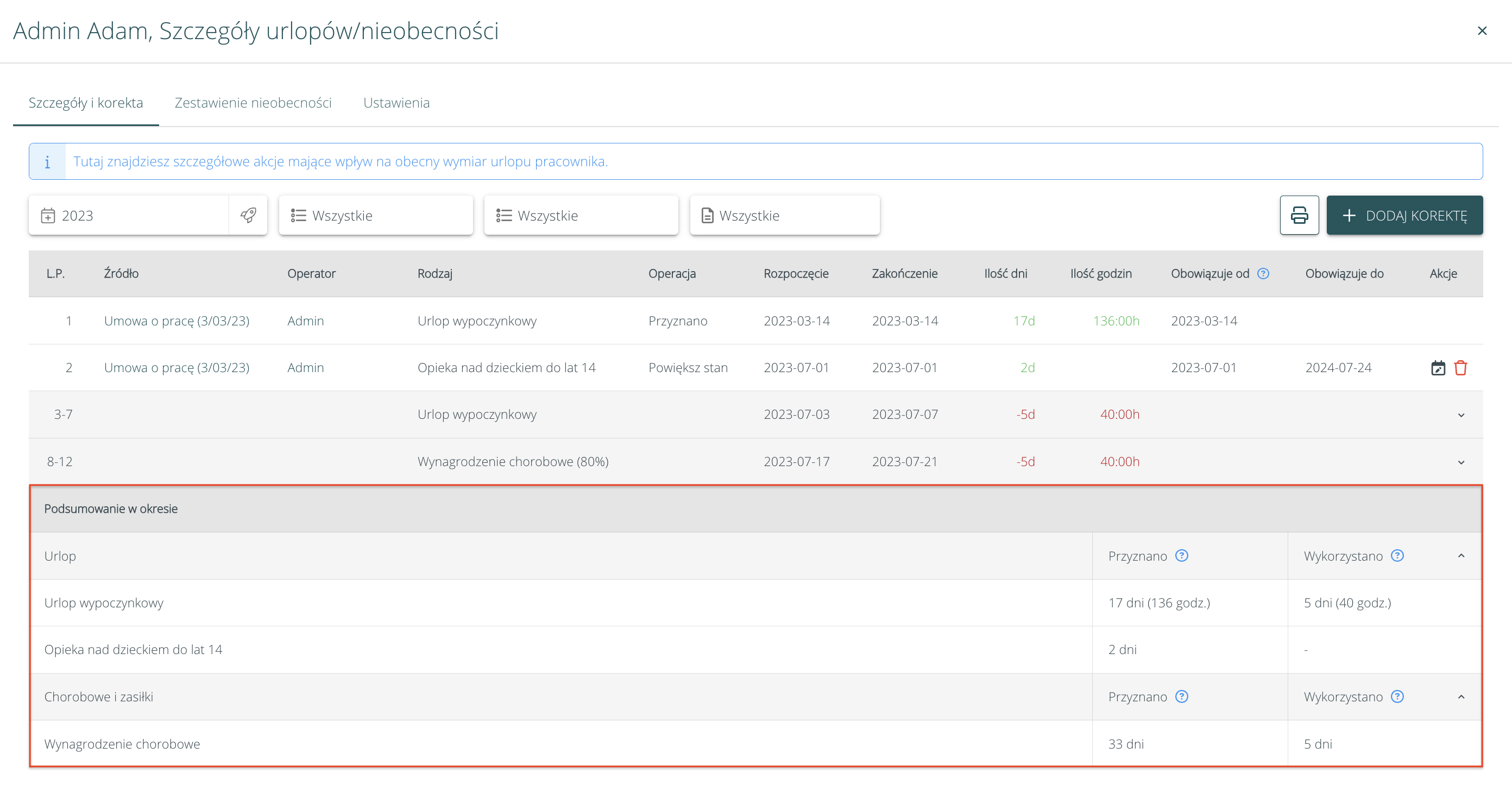The width and height of the screenshot is (1512, 804).
Task: Click the rocket icon beside 2023
Action: point(248,216)
